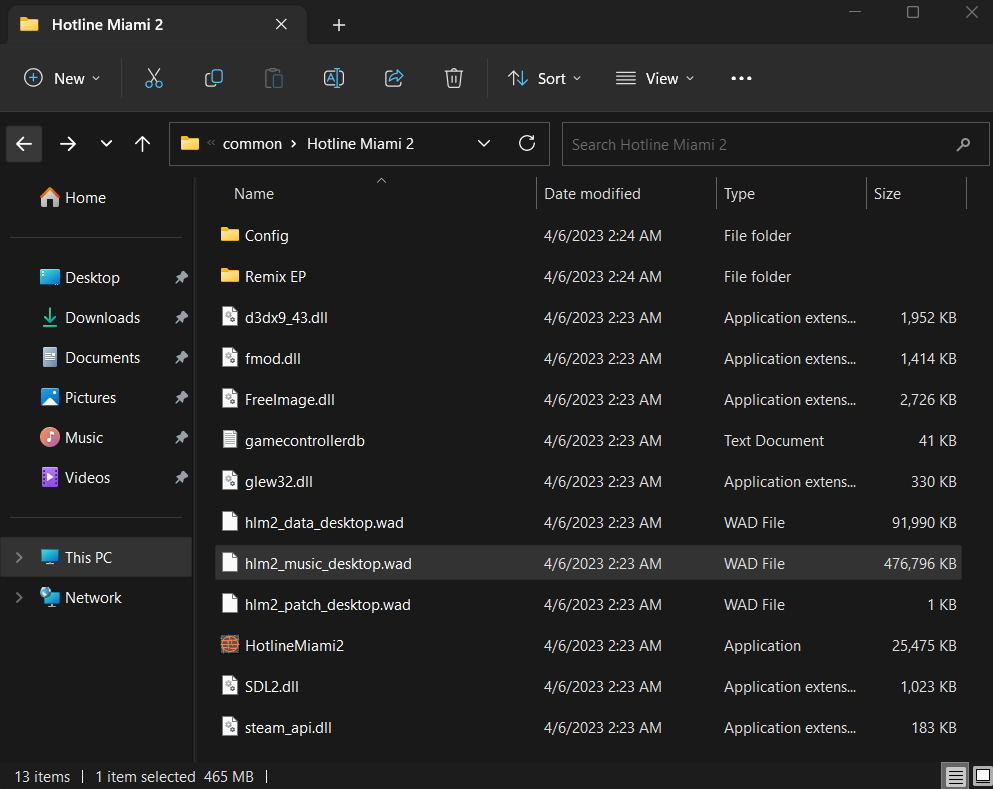This screenshot has width=993, height=789.
Task: Click the Delete trash can icon
Action: point(453,78)
